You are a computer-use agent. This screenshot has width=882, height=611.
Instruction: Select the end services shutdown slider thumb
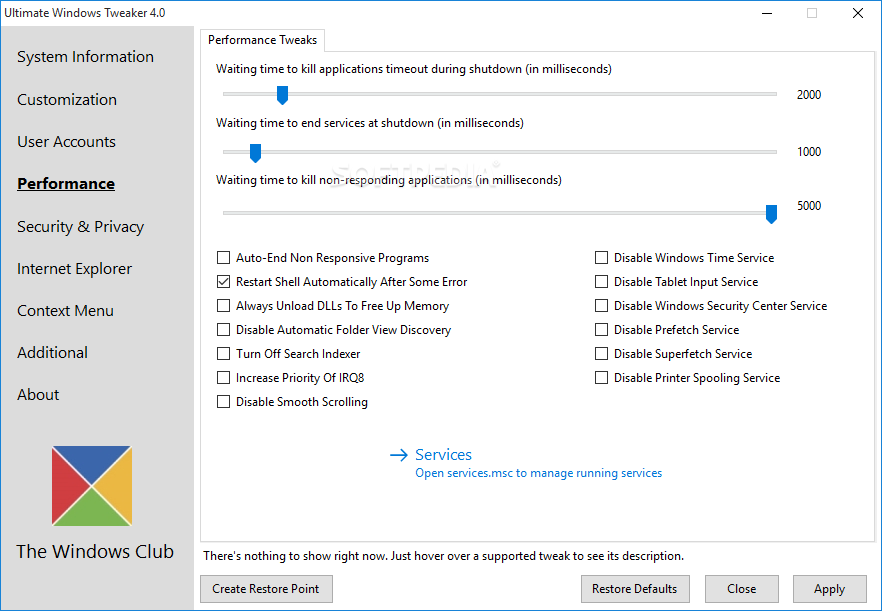tap(255, 153)
